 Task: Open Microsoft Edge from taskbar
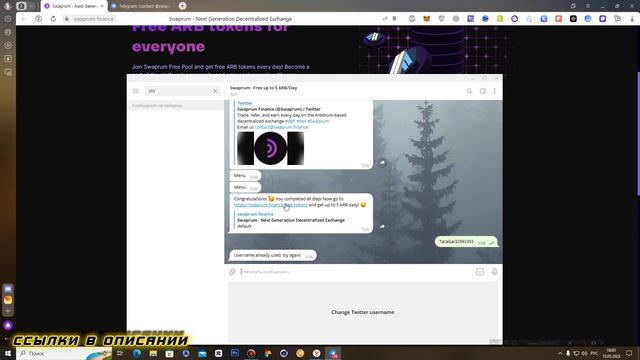137,353
